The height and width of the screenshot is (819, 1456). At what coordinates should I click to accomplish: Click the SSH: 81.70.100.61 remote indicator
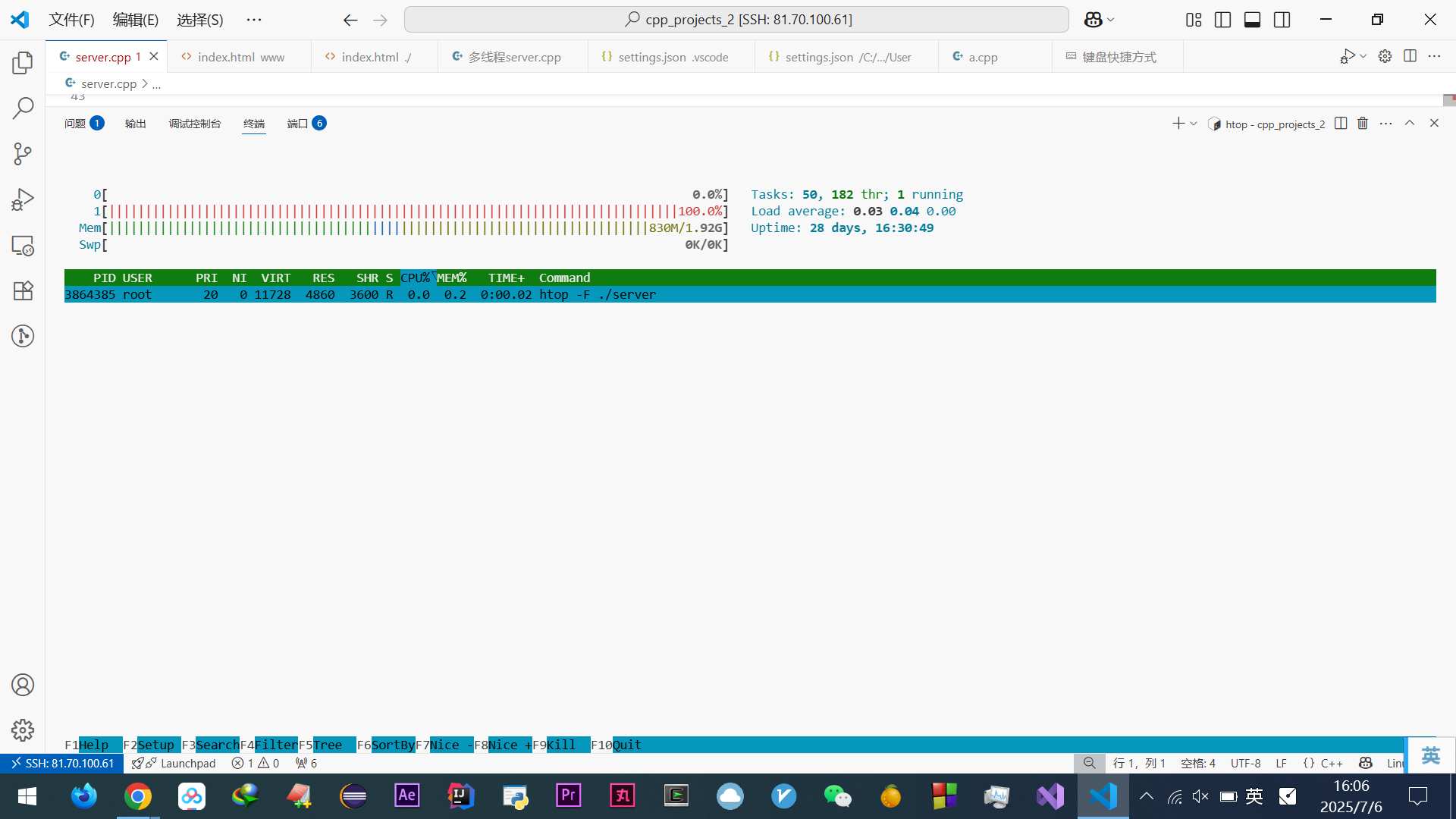click(x=61, y=763)
